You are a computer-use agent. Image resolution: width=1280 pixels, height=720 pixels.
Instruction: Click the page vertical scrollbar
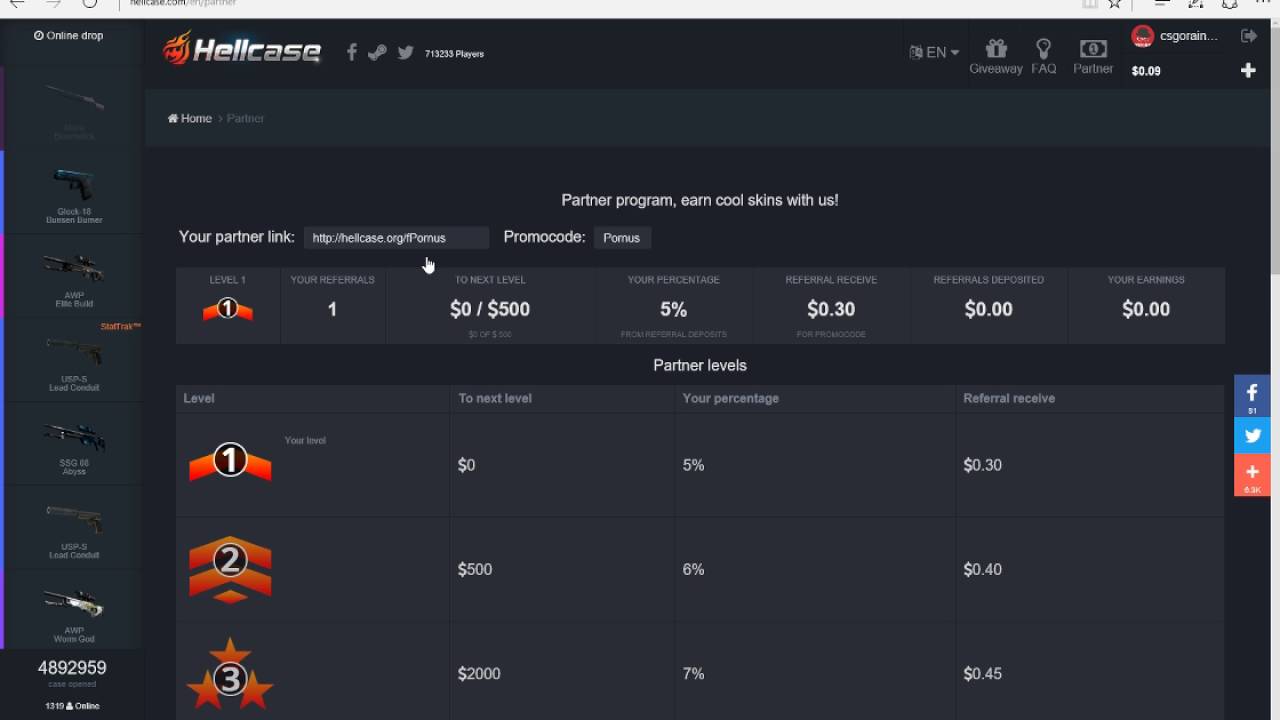(1274, 150)
